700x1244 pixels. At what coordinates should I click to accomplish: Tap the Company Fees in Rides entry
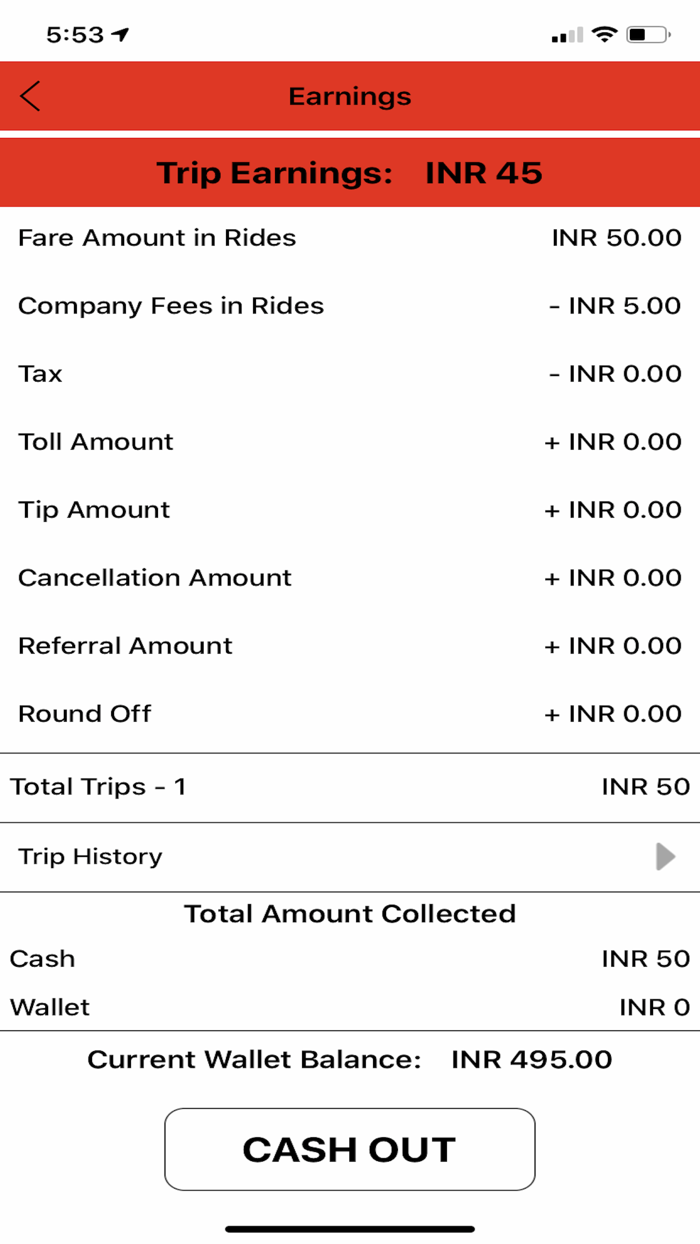tap(350, 306)
